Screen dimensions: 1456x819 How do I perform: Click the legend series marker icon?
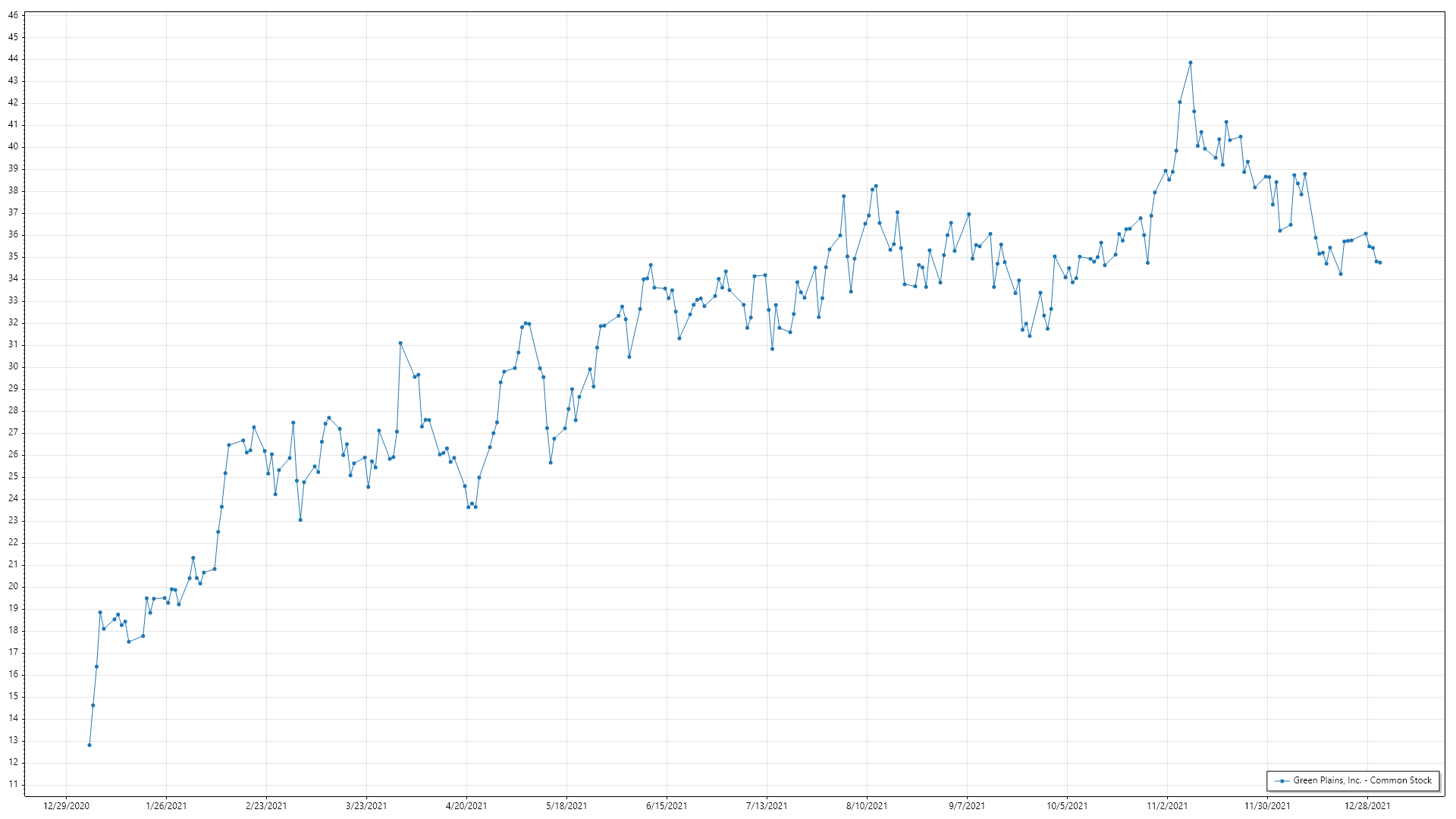(1282, 781)
